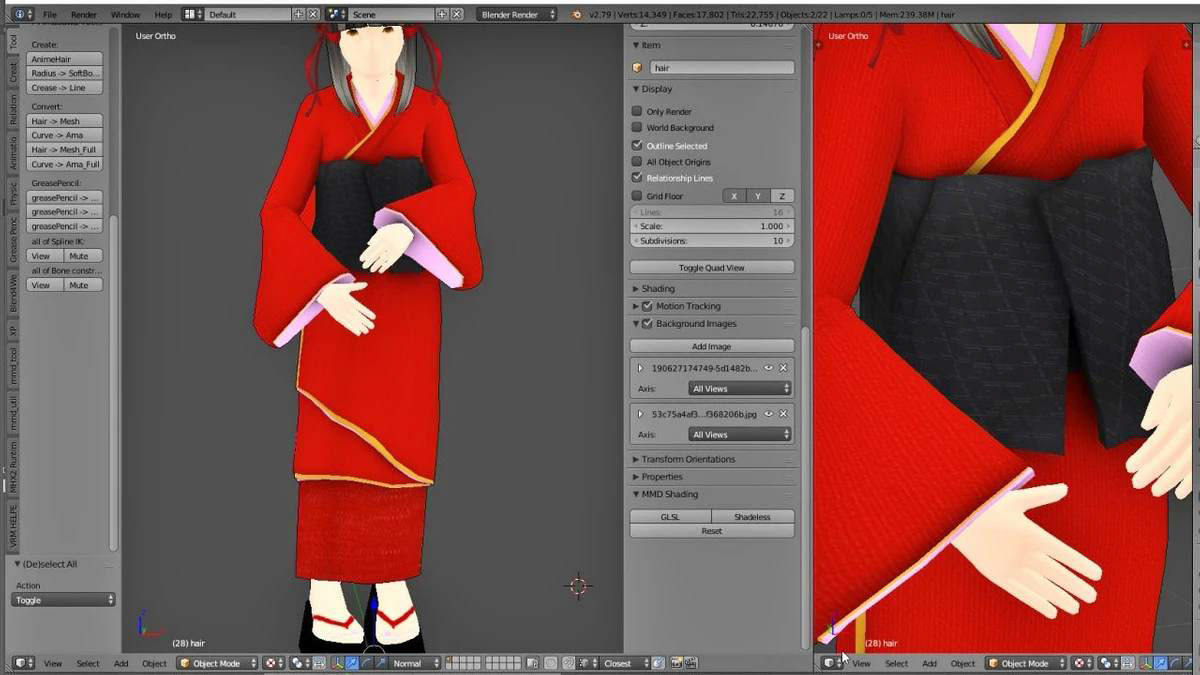Open Axis dropdown for first background image
Image resolution: width=1200 pixels, height=675 pixels.
(740, 388)
